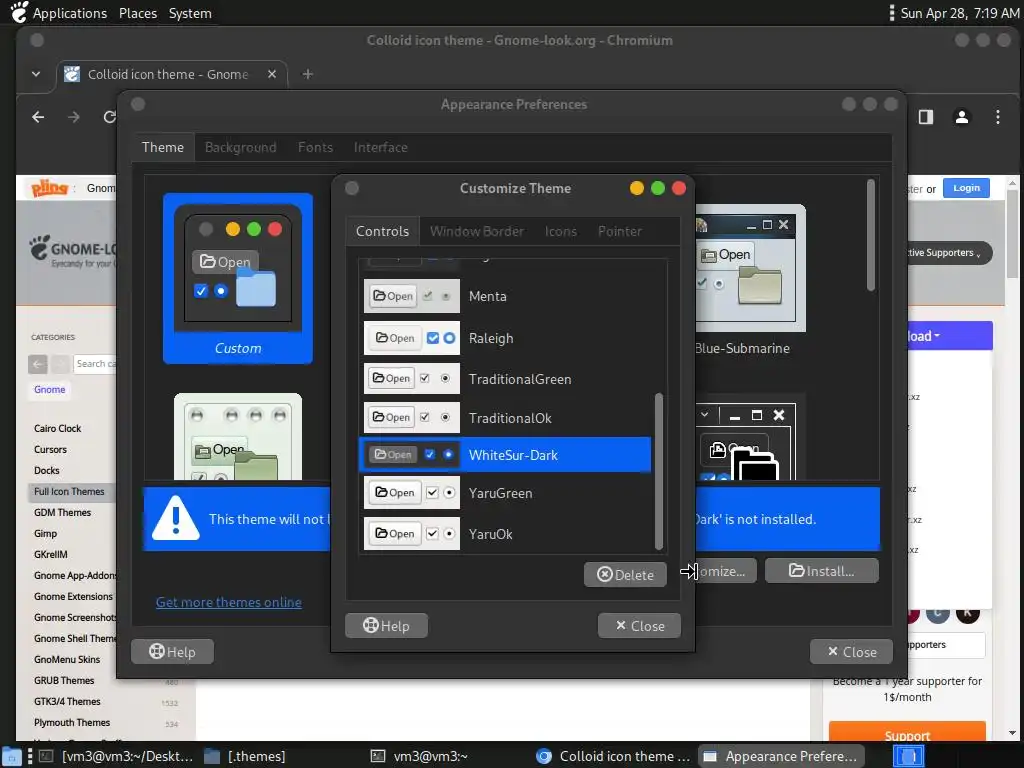Open Cairo Clock category

57,428
